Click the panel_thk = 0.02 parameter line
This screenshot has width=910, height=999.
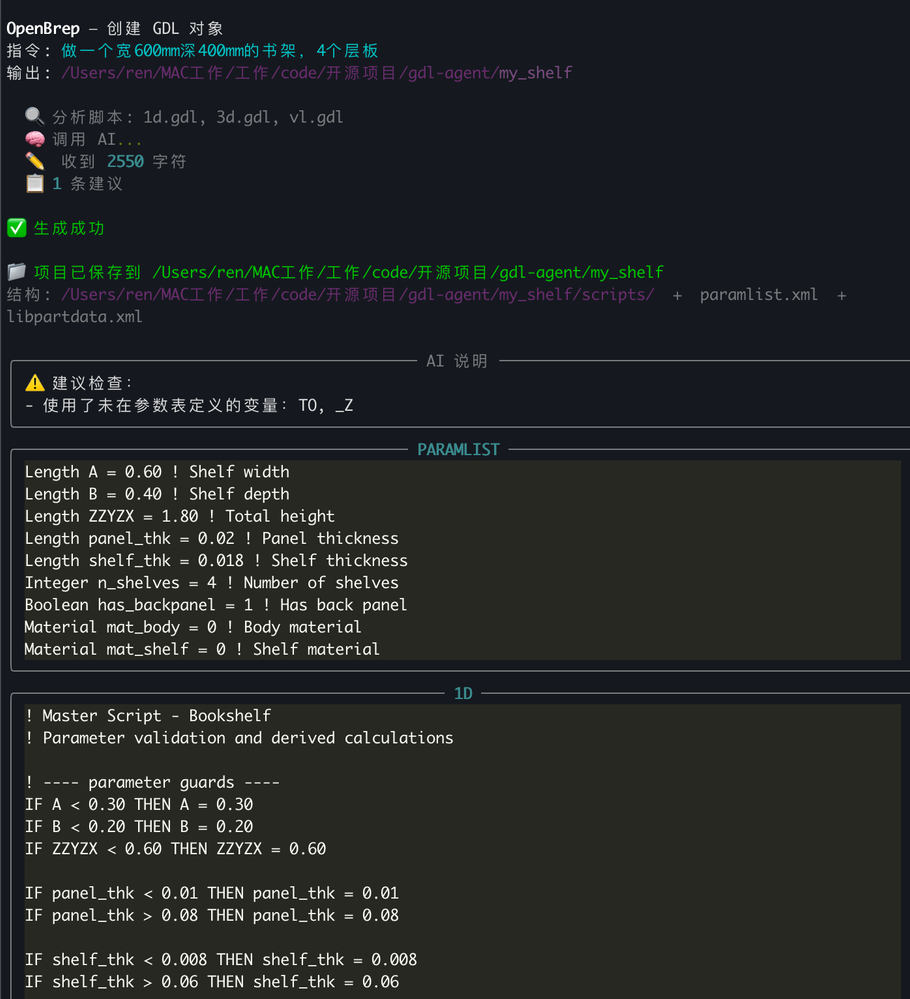212,538
